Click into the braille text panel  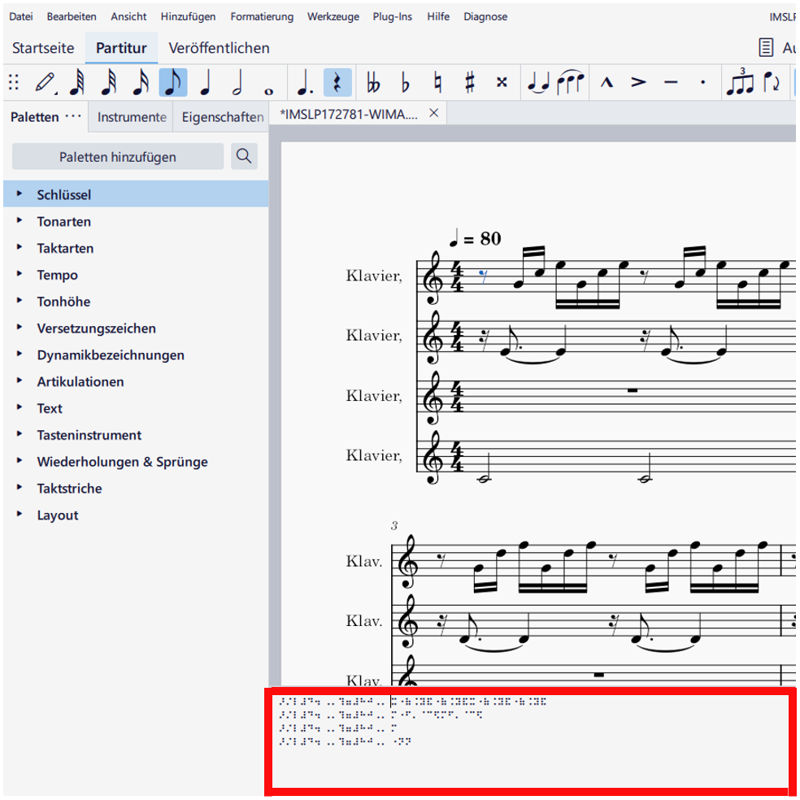point(530,741)
